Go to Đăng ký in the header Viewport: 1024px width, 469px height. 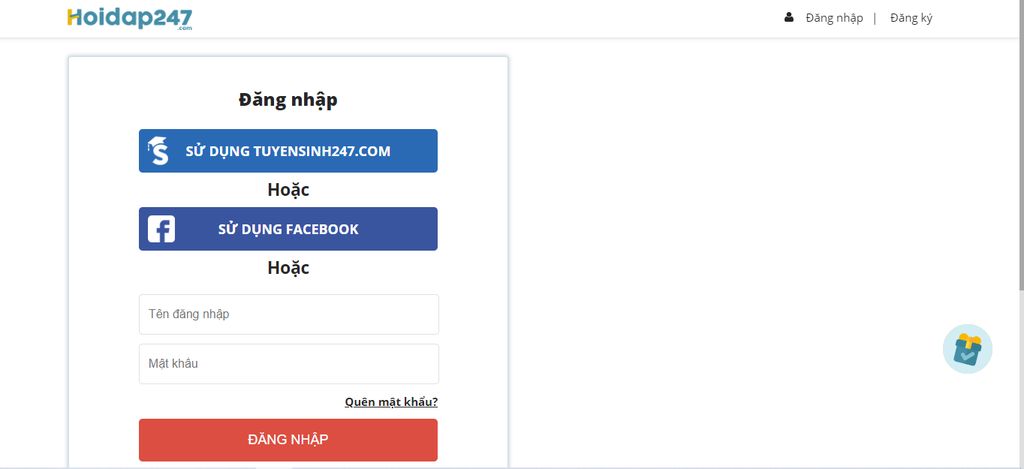911,18
